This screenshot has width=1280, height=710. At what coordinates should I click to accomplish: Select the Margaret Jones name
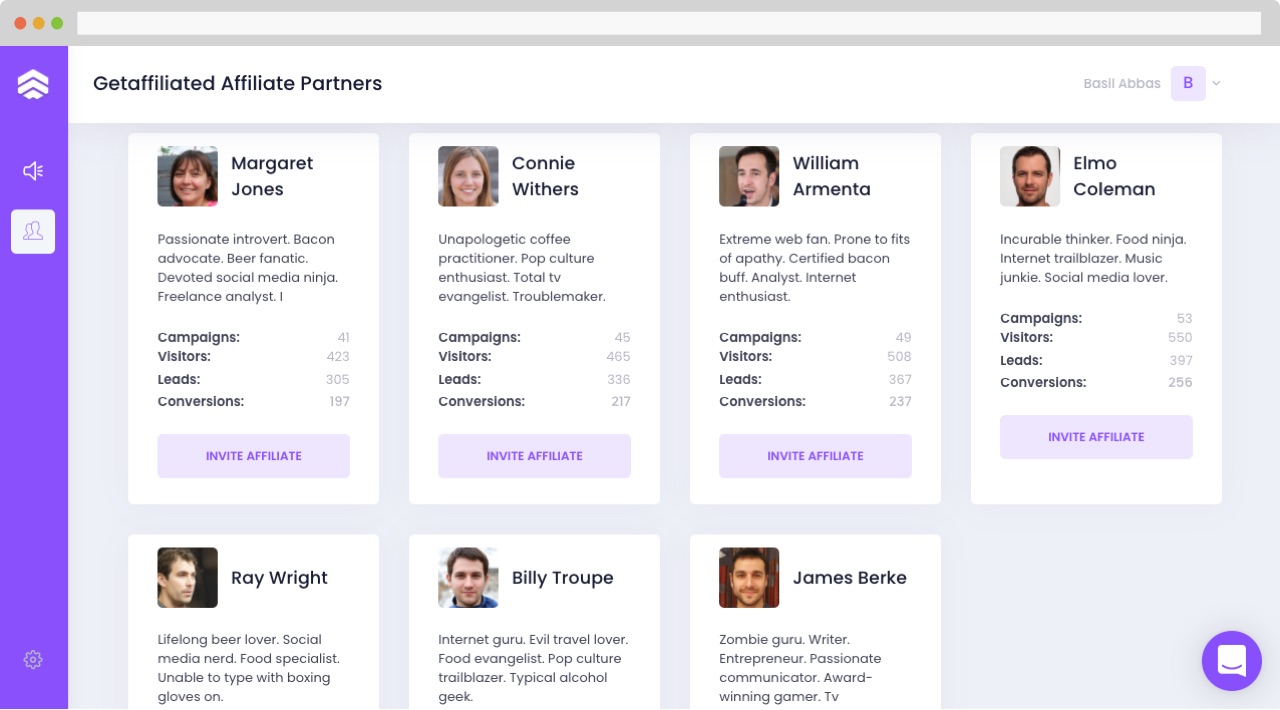[272, 176]
